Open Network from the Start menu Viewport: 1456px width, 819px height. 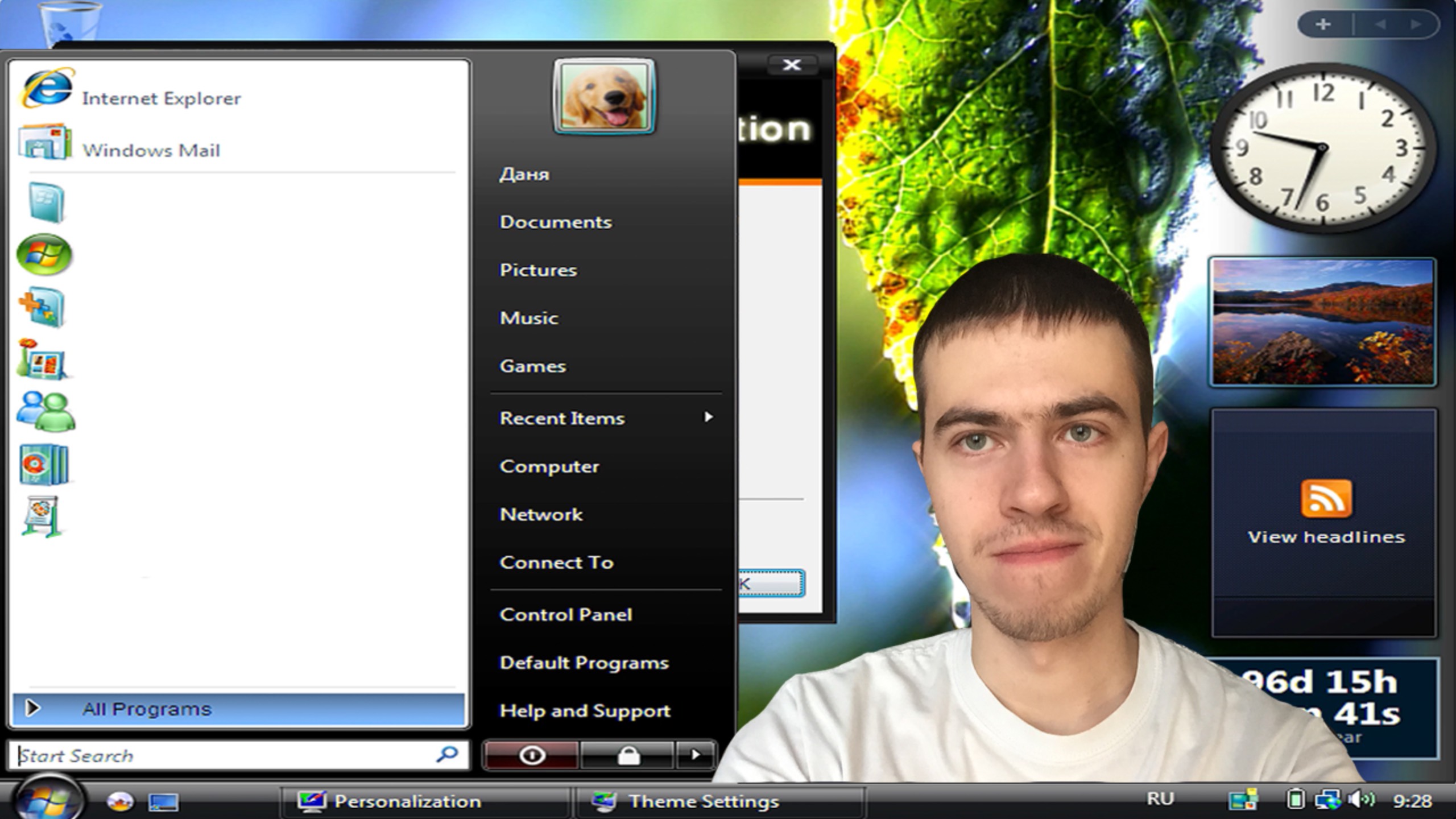coord(541,514)
